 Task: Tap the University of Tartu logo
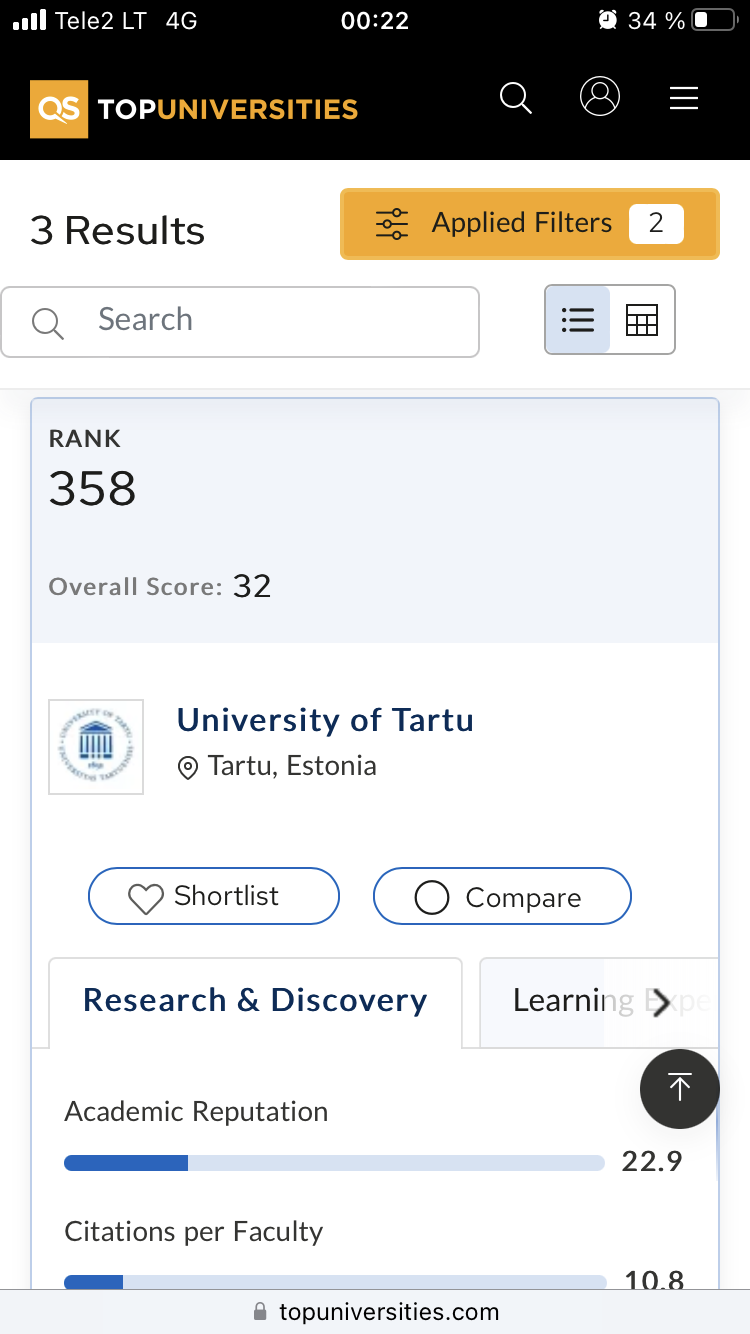click(96, 747)
